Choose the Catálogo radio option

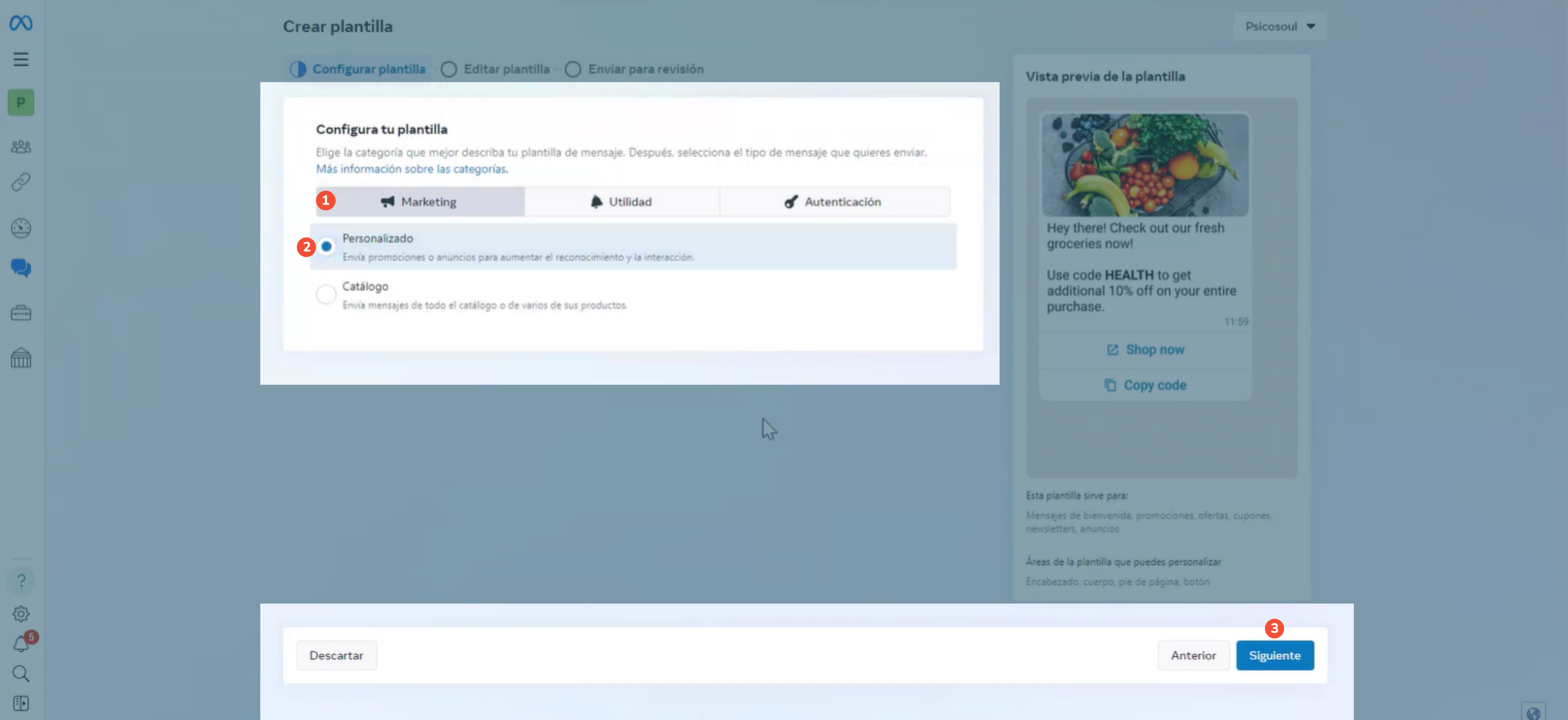tap(326, 294)
